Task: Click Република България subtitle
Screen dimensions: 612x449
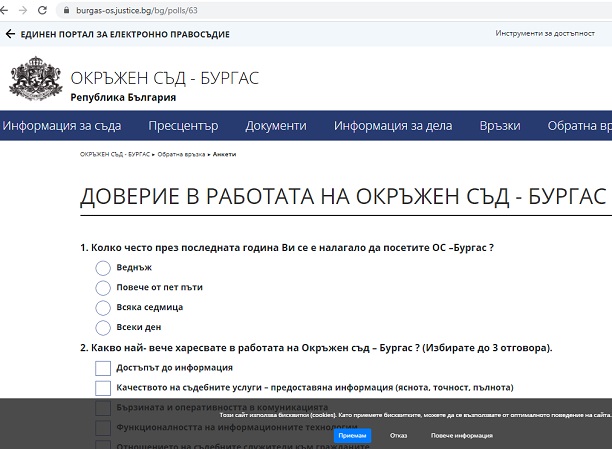Action: (123, 97)
